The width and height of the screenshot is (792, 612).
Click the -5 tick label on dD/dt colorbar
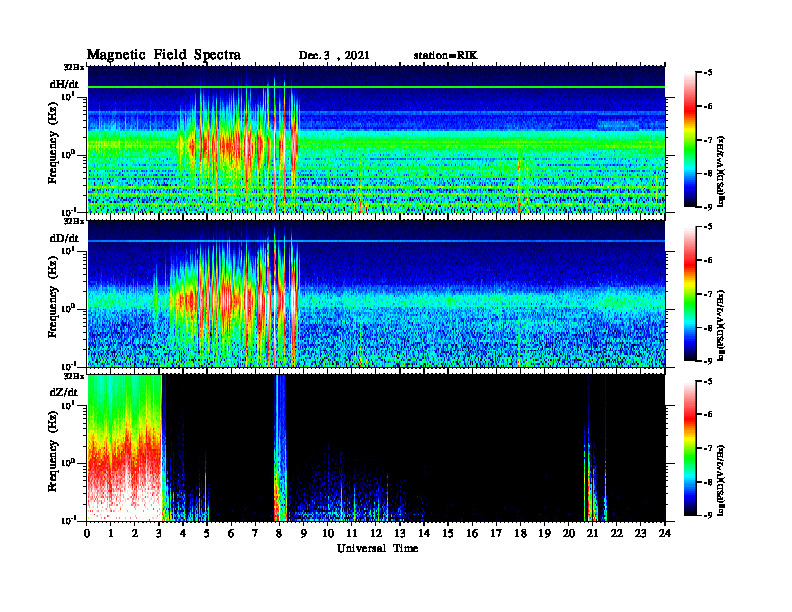tap(708, 227)
